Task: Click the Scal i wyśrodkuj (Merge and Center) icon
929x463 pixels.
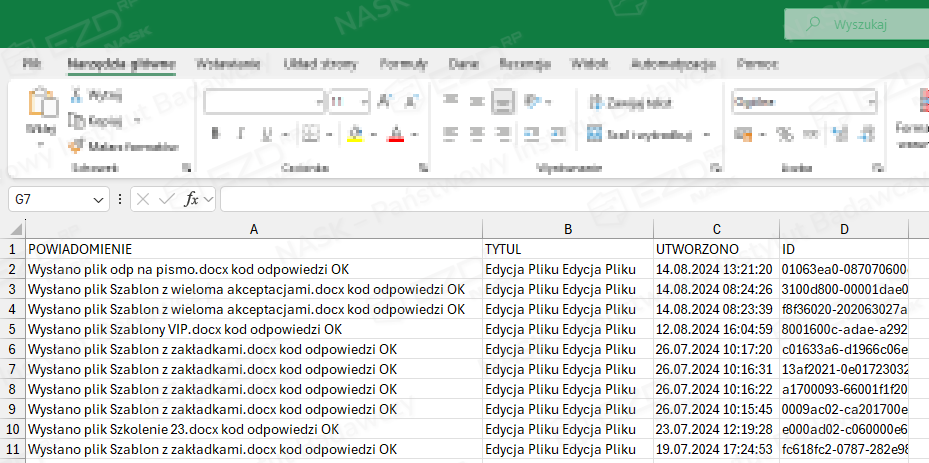Action: click(x=594, y=134)
